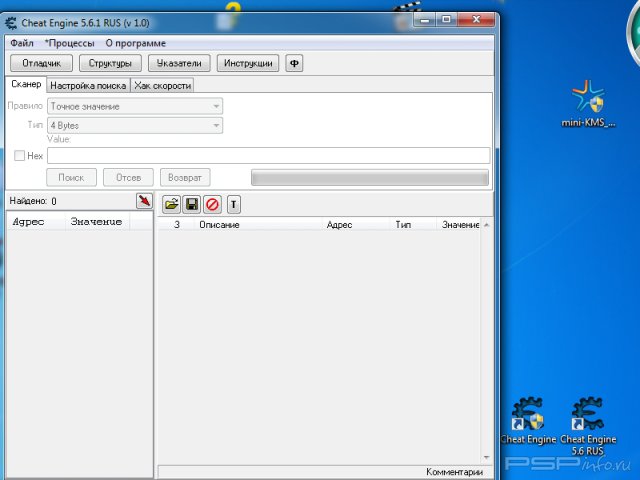The width and height of the screenshot is (640, 480).
Task: Switch to the Хак скорости tab
Action: point(162,86)
